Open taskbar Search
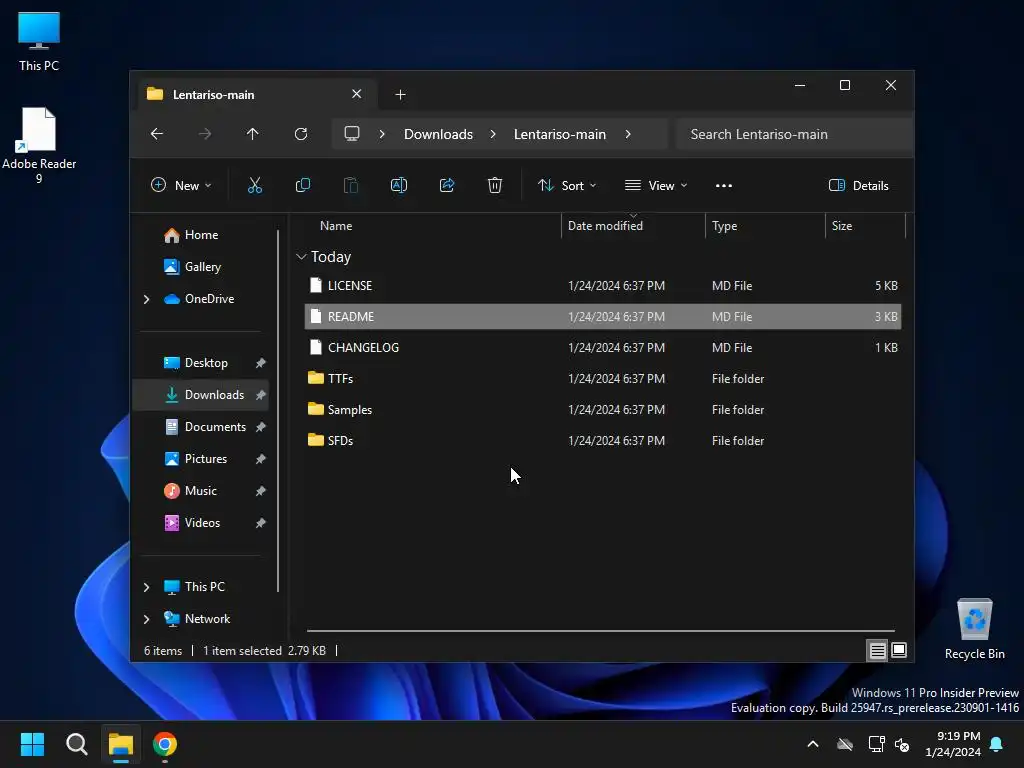Image resolution: width=1024 pixels, height=768 pixels. pyautogui.click(x=76, y=744)
